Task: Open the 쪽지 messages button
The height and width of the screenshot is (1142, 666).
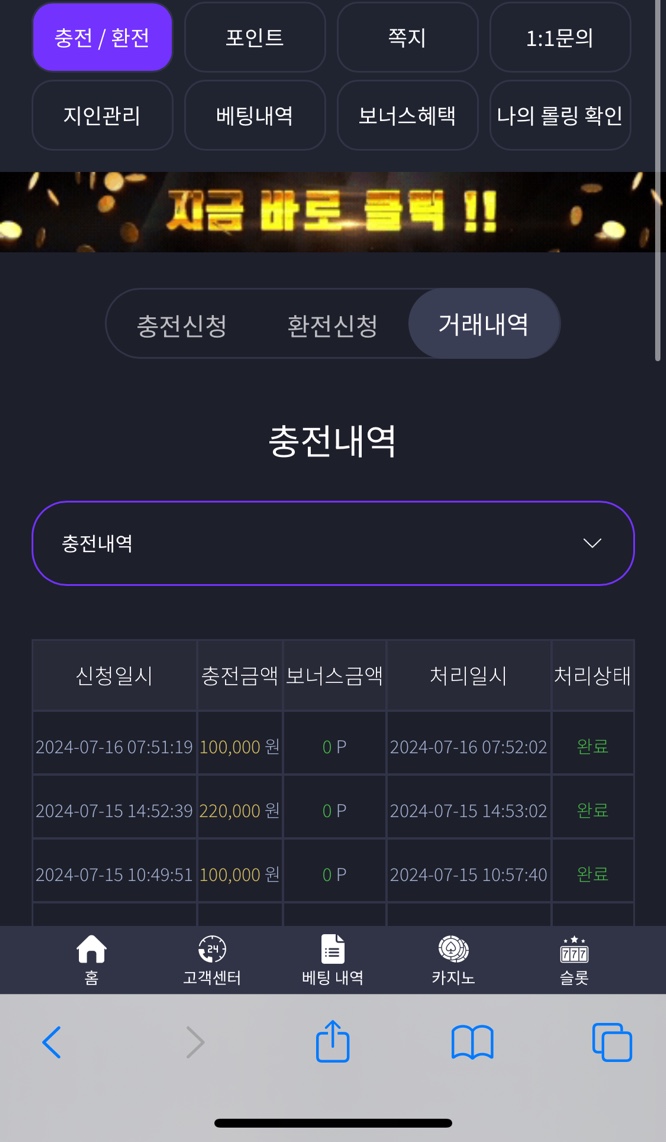Action: [x=407, y=37]
